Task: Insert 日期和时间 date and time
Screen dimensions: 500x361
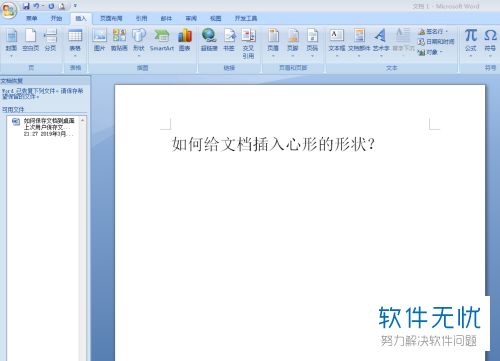Action: [436, 42]
